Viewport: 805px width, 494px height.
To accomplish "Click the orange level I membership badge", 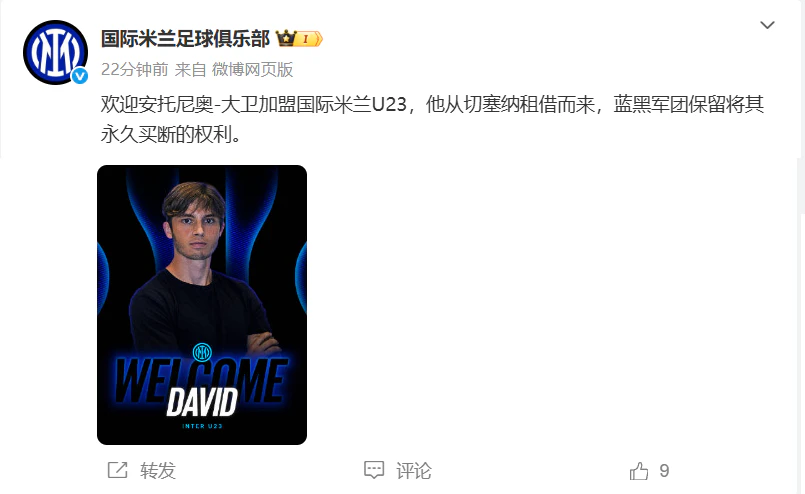I will (309, 39).
